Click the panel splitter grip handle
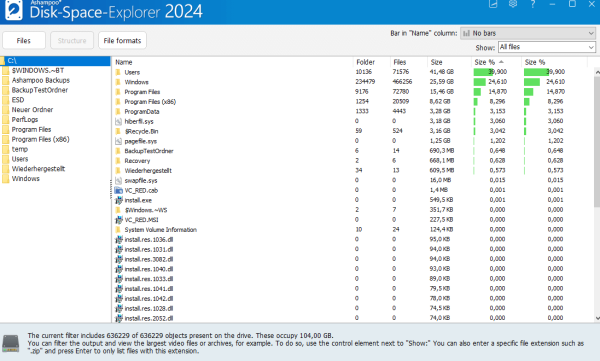This screenshot has height=361, width=600. (x=111, y=189)
